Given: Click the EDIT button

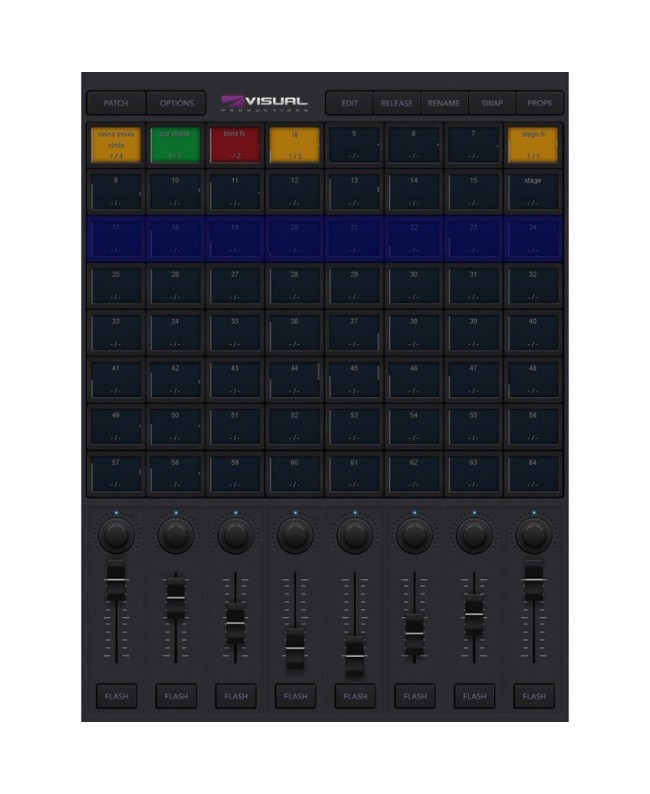Looking at the screenshot, I should coord(350,103).
